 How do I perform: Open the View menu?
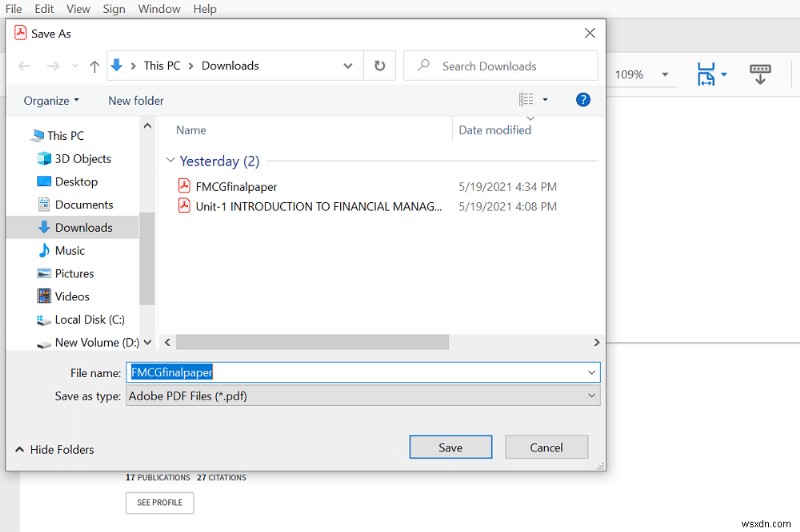(78, 9)
